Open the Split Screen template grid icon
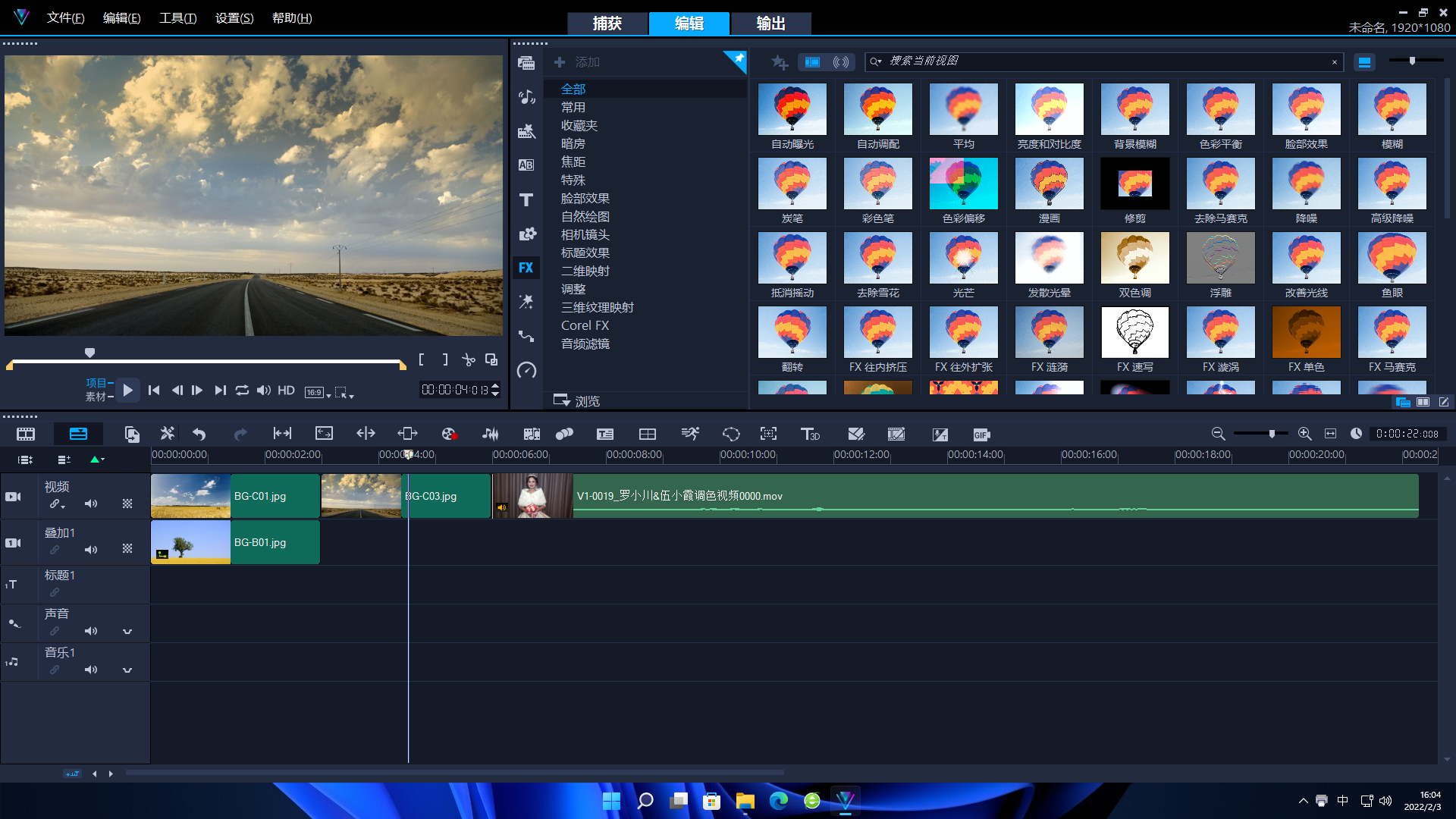Viewport: 1456px width, 819px height. [x=648, y=435]
